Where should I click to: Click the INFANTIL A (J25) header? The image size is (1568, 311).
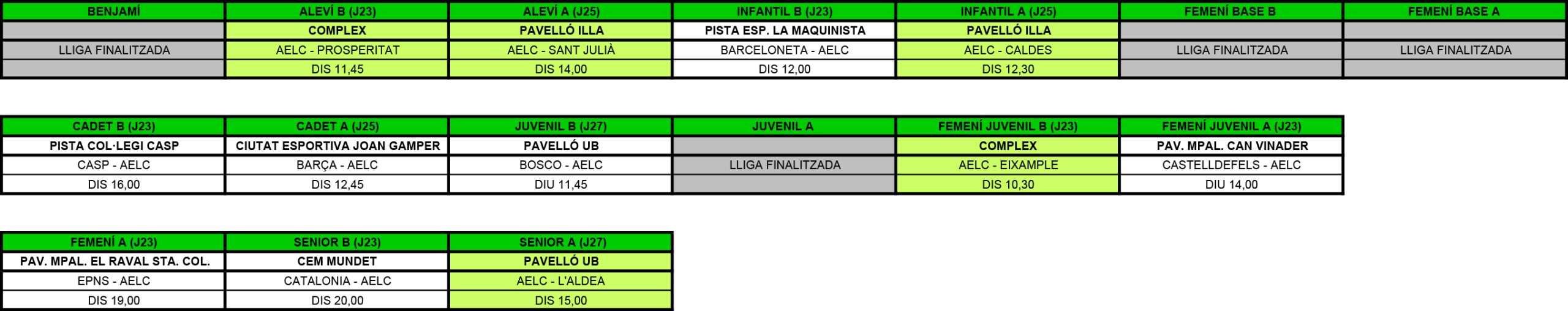click(1008, 12)
